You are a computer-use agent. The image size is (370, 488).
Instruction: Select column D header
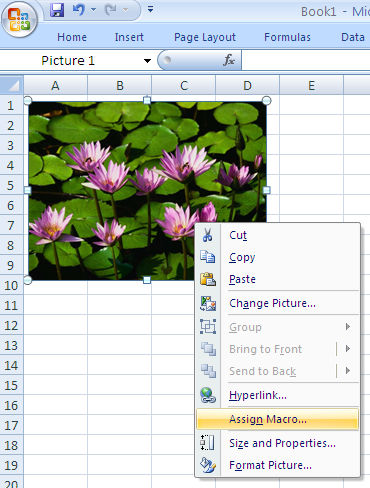247,86
